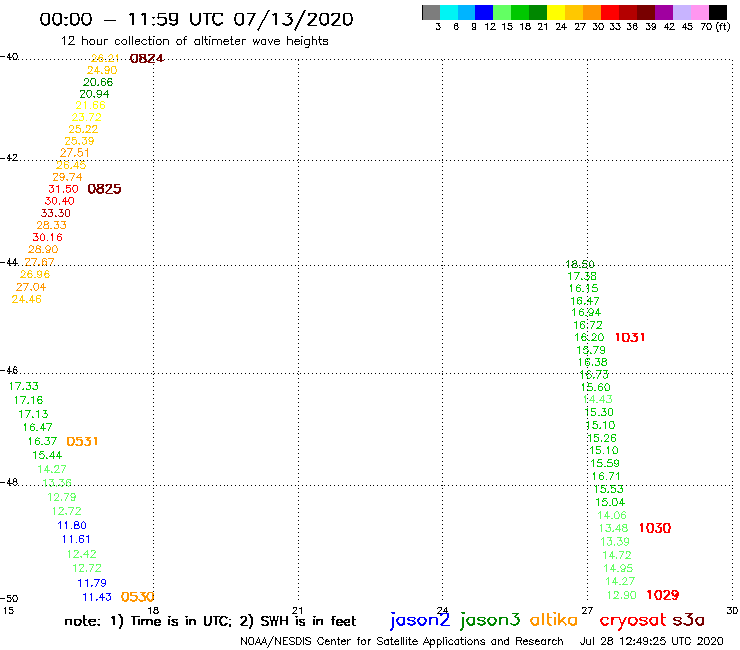
Task: Click the 17.16 wave height value
Action: [x=28, y=400]
